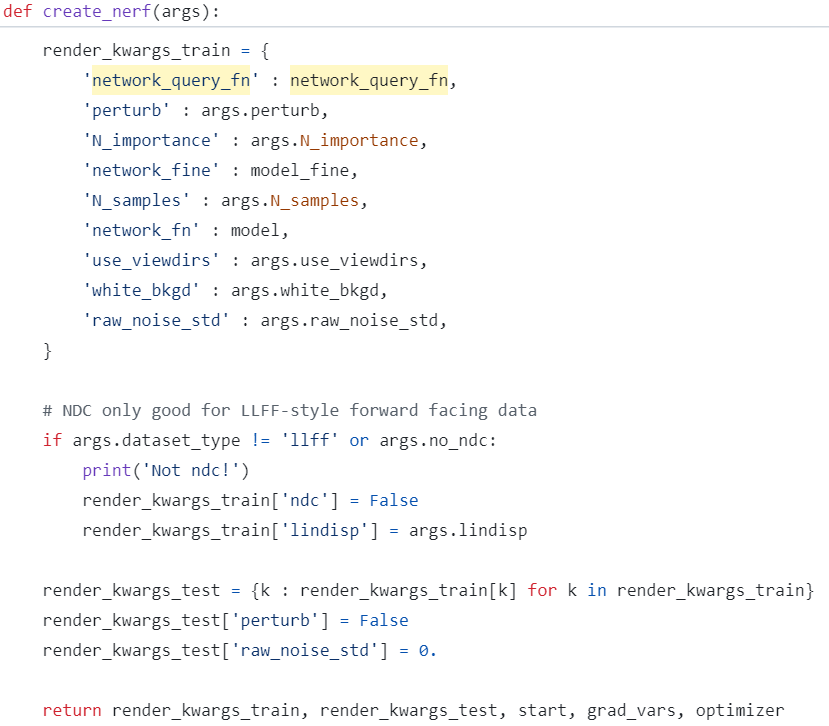Click args.perturb in the dictionary

point(260,110)
